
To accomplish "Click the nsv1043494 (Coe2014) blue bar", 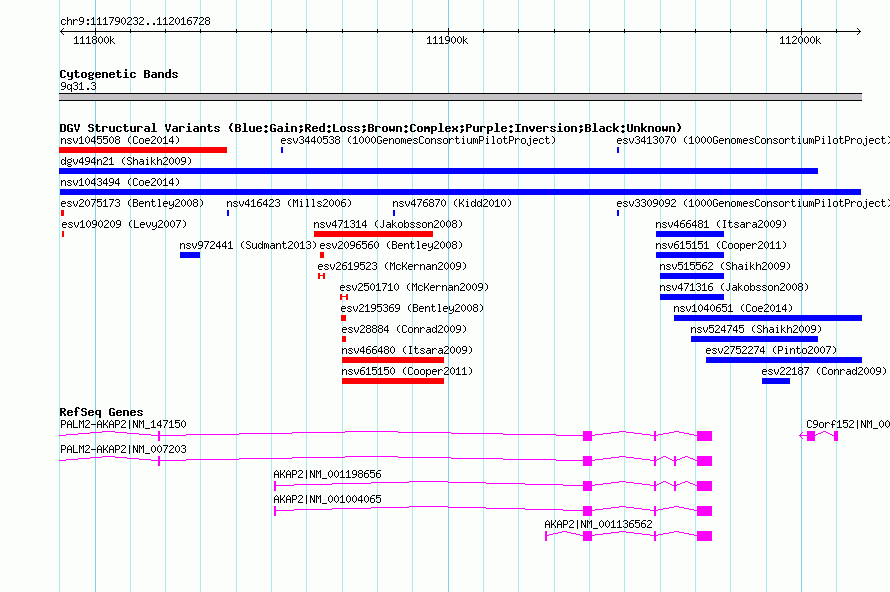I will (x=460, y=192).
